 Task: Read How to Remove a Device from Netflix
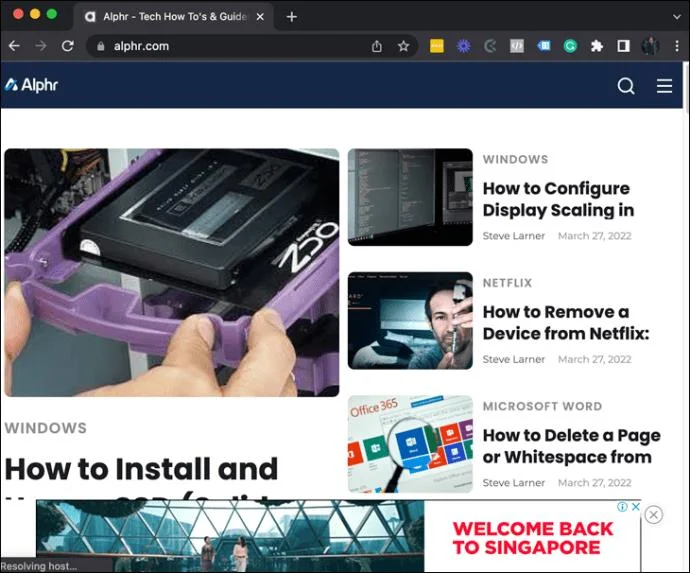click(x=566, y=323)
